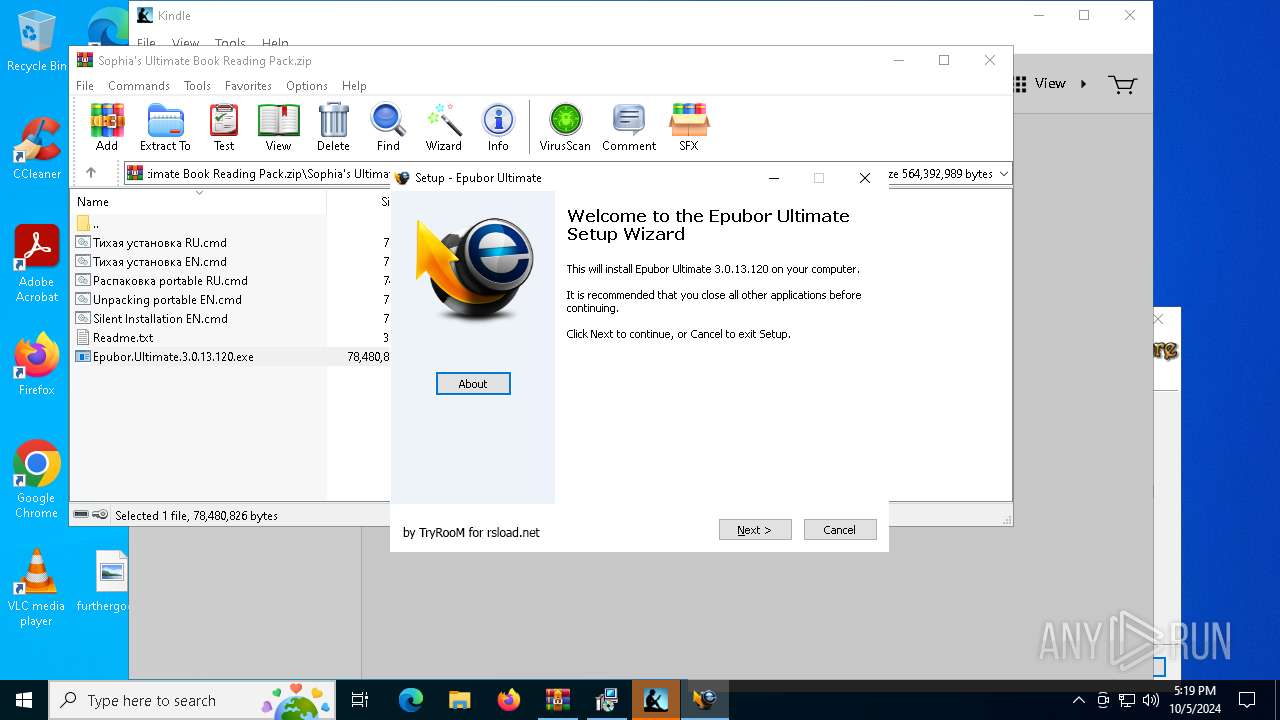
Task: Select Распаковка portable RU.cmd file
Action: pos(170,281)
